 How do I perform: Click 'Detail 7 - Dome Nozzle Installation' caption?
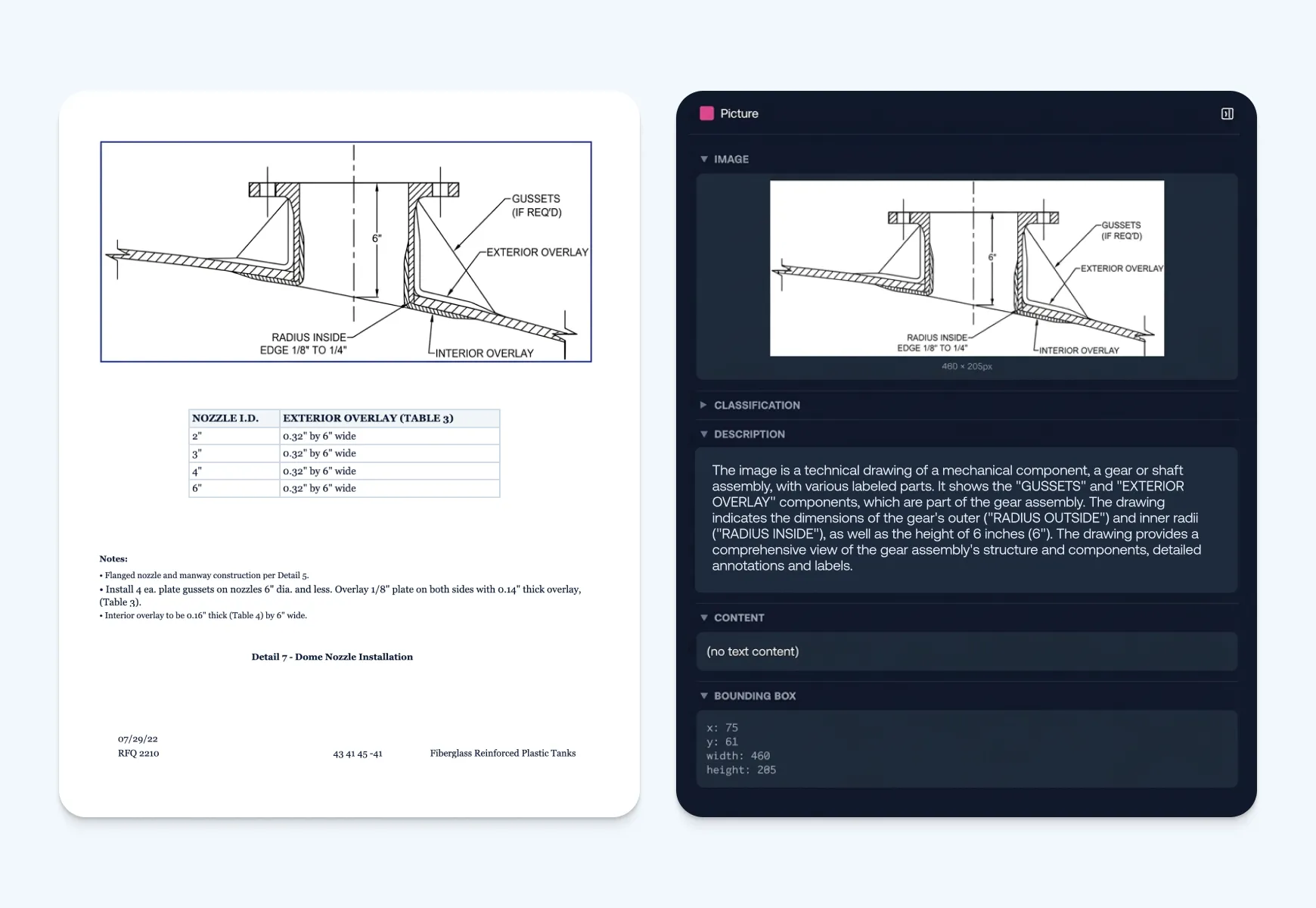[x=332, y=657]
